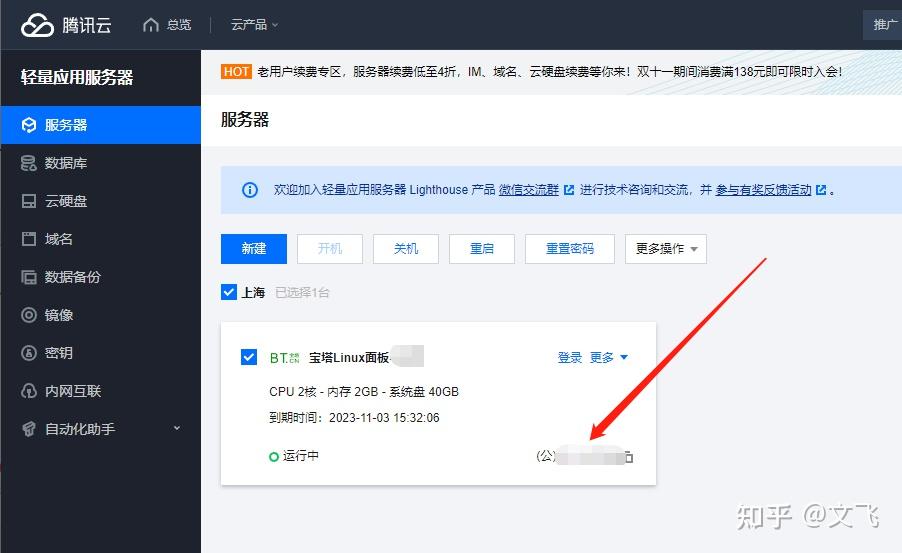This screenshot has width=902, height=553.
Task: Click the 推广 button in the header
Action: 884,25
